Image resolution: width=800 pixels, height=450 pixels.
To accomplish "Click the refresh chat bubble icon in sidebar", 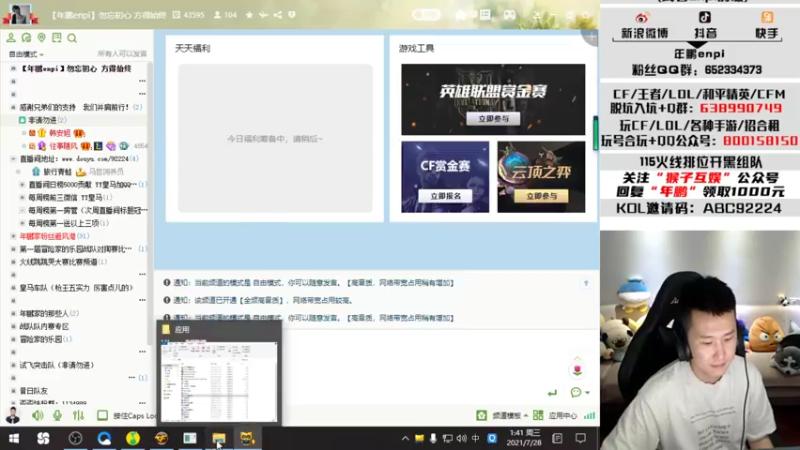I will pos(26,38).
